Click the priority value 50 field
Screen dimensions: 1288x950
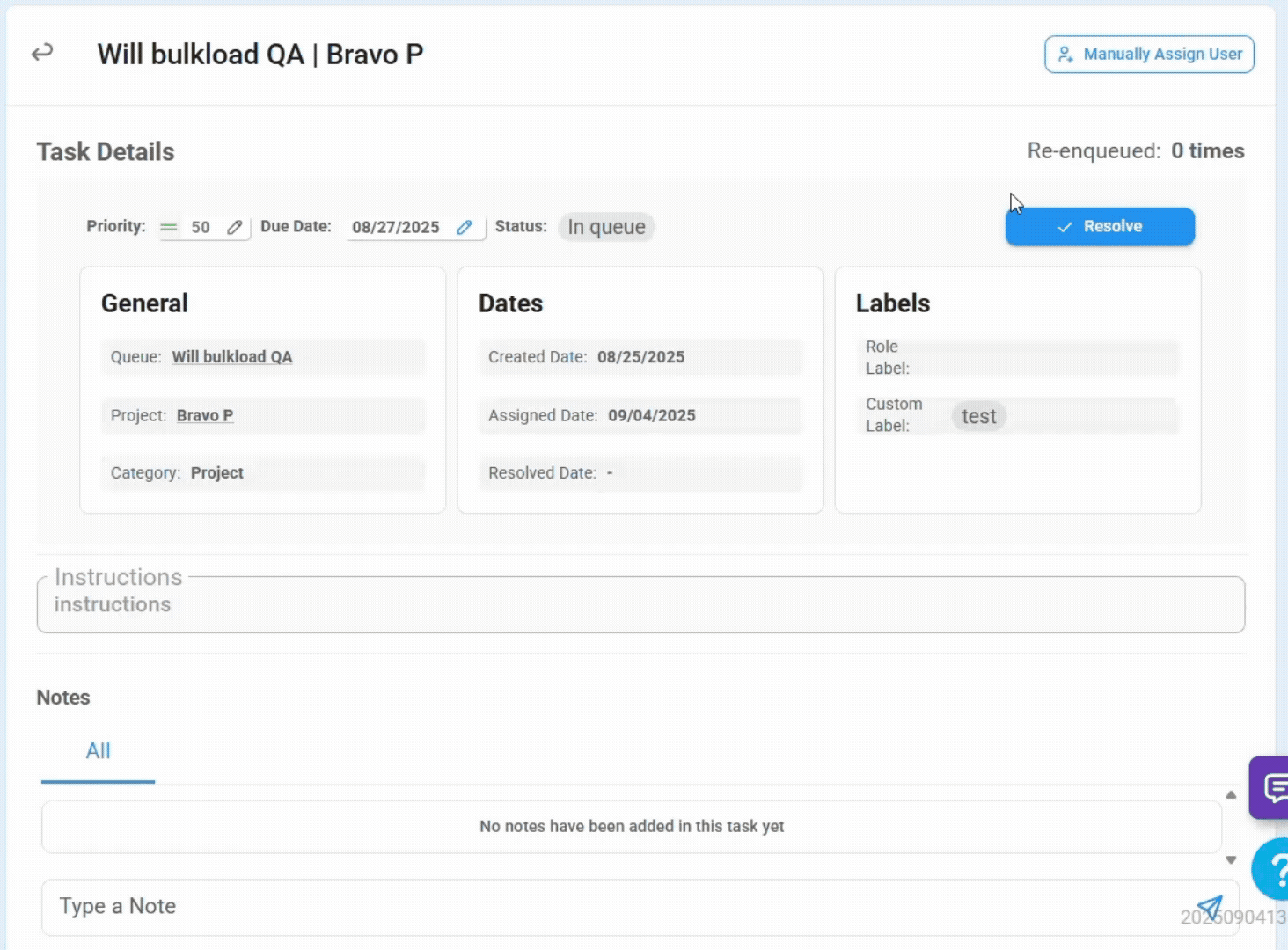coord(201,228)
